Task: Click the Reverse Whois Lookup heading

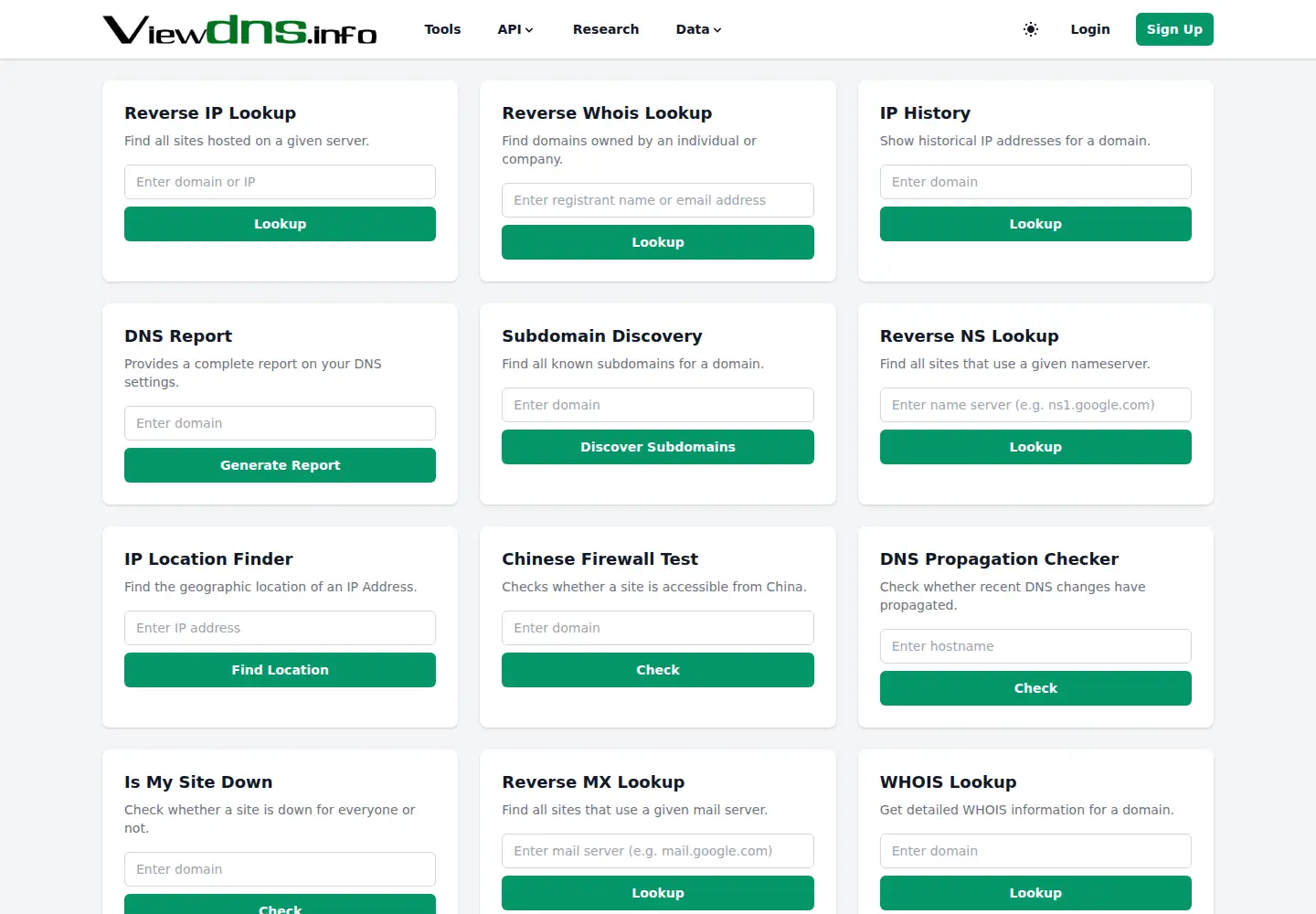Action: point(607,113)
